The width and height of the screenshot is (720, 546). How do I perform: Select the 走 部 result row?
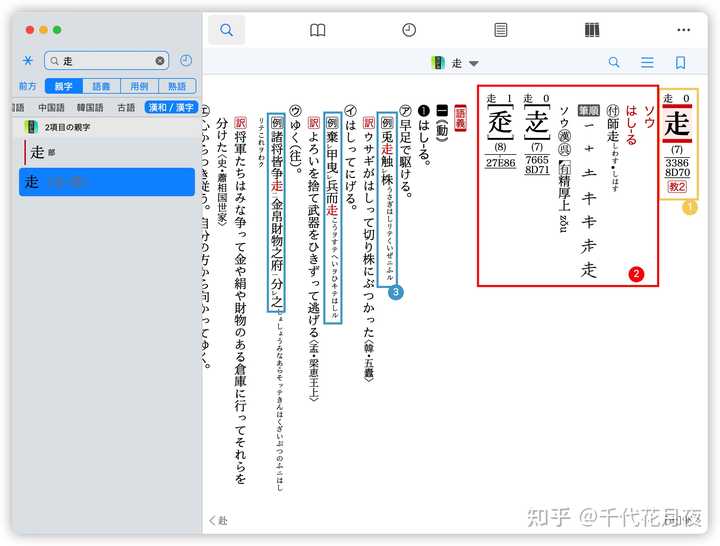[107, 152]
